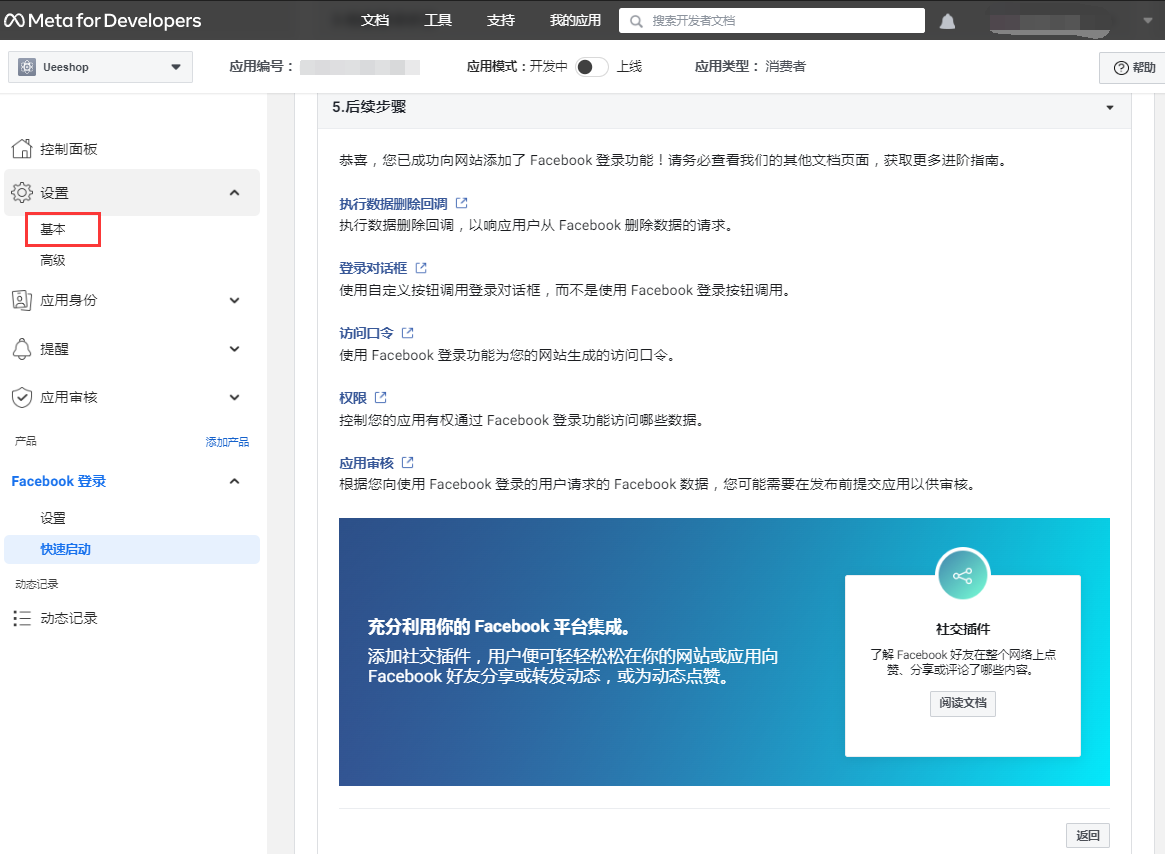Click the blurred 应用编号 value
1165x854 pixels.
coord(360,67)
